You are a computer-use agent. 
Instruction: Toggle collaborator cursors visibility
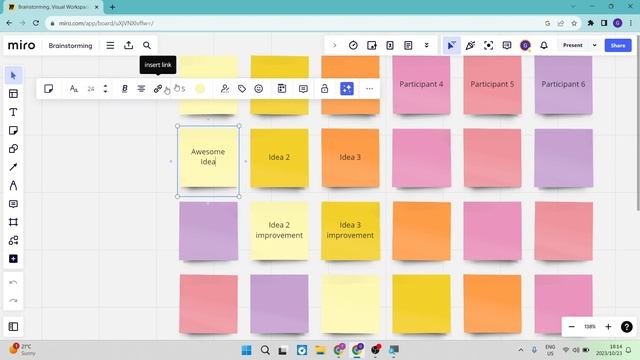[x=451, y=45]
